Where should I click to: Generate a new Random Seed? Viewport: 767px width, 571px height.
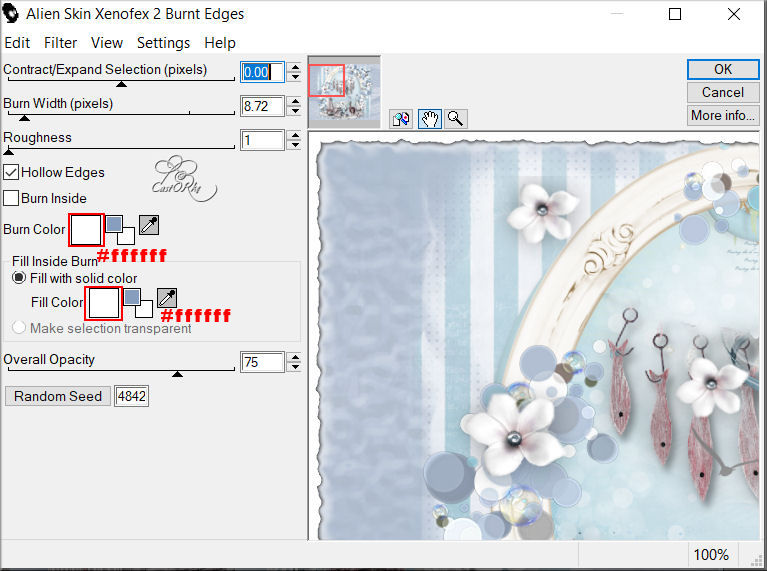[x=58, y=396]
